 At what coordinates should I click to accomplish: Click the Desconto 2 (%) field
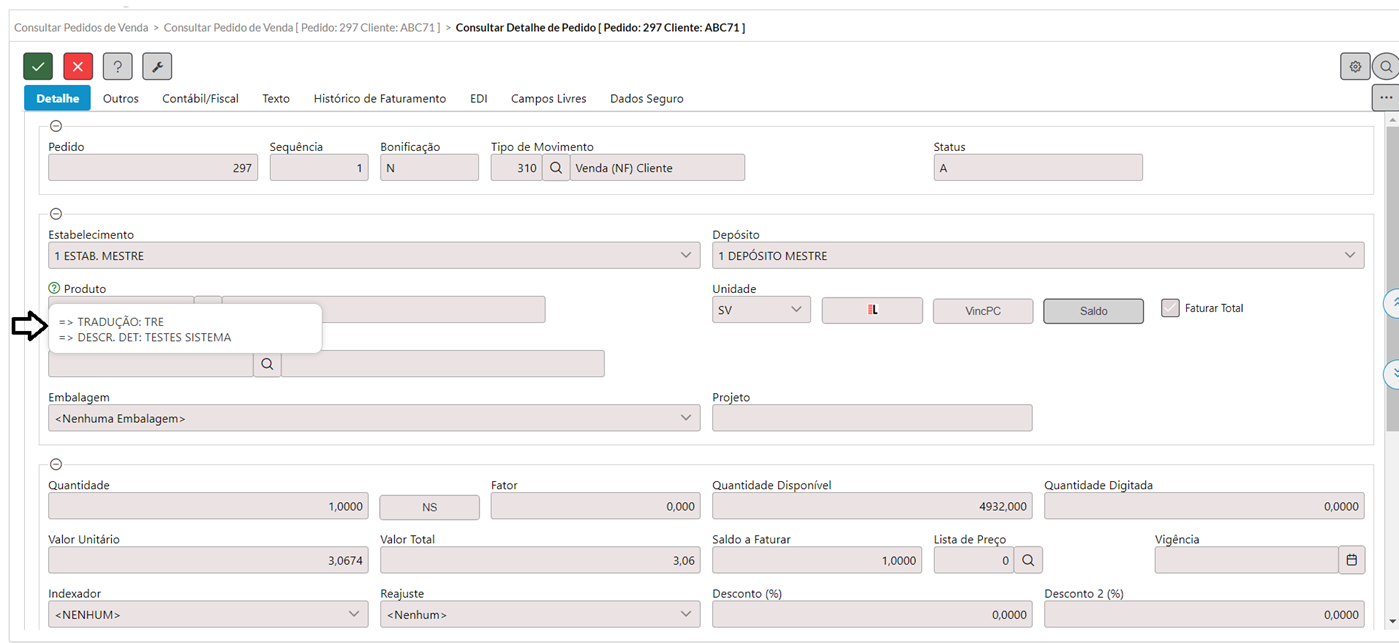click(x=1204, y=614)
